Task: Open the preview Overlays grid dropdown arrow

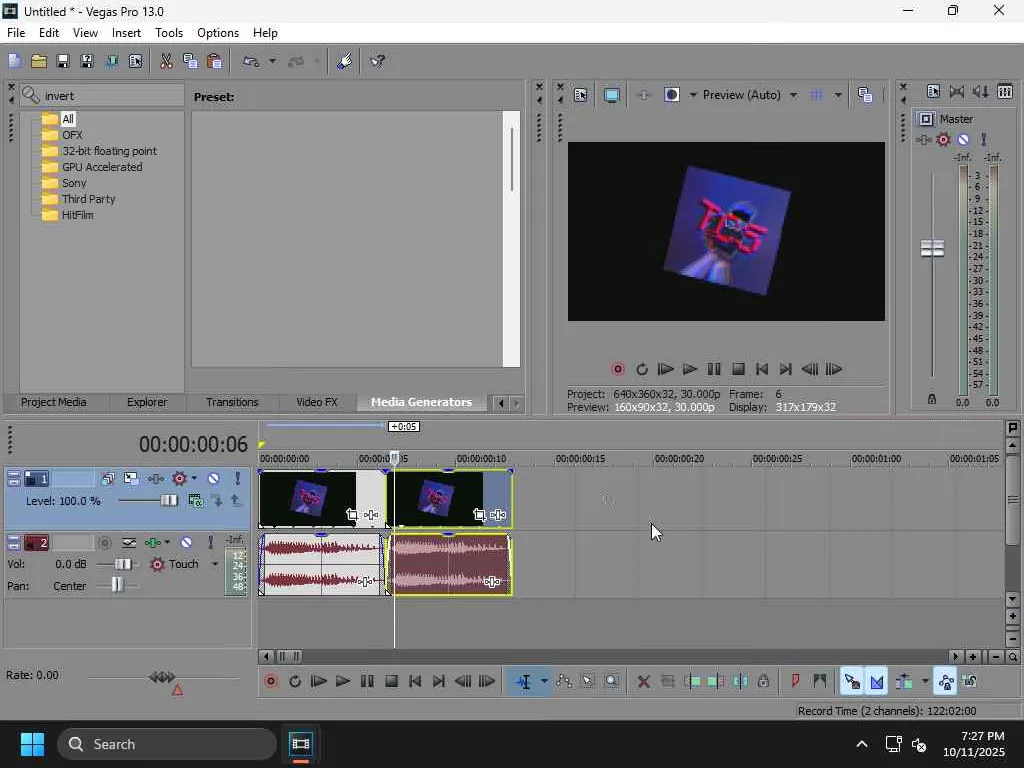Action: click(x=838, y=95)
